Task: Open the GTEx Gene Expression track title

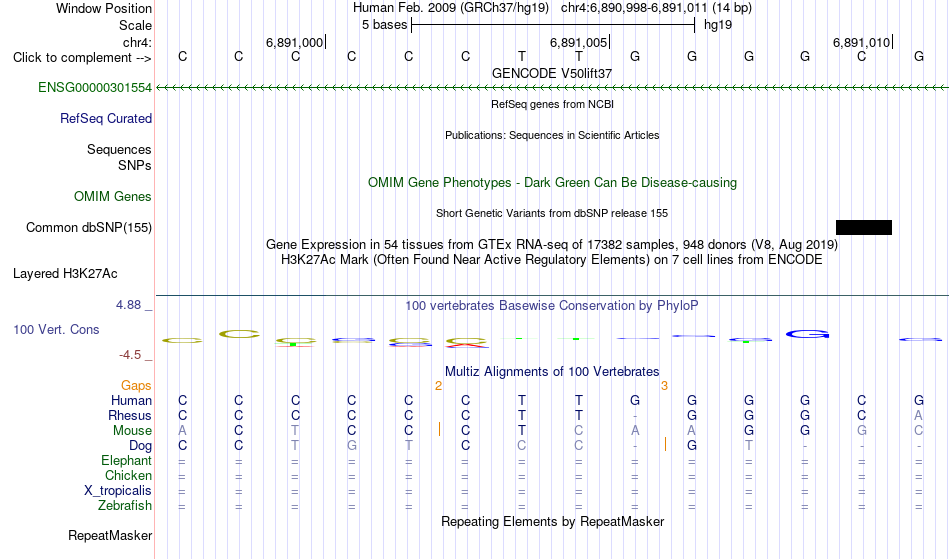Action: click(x=552, y=245)
